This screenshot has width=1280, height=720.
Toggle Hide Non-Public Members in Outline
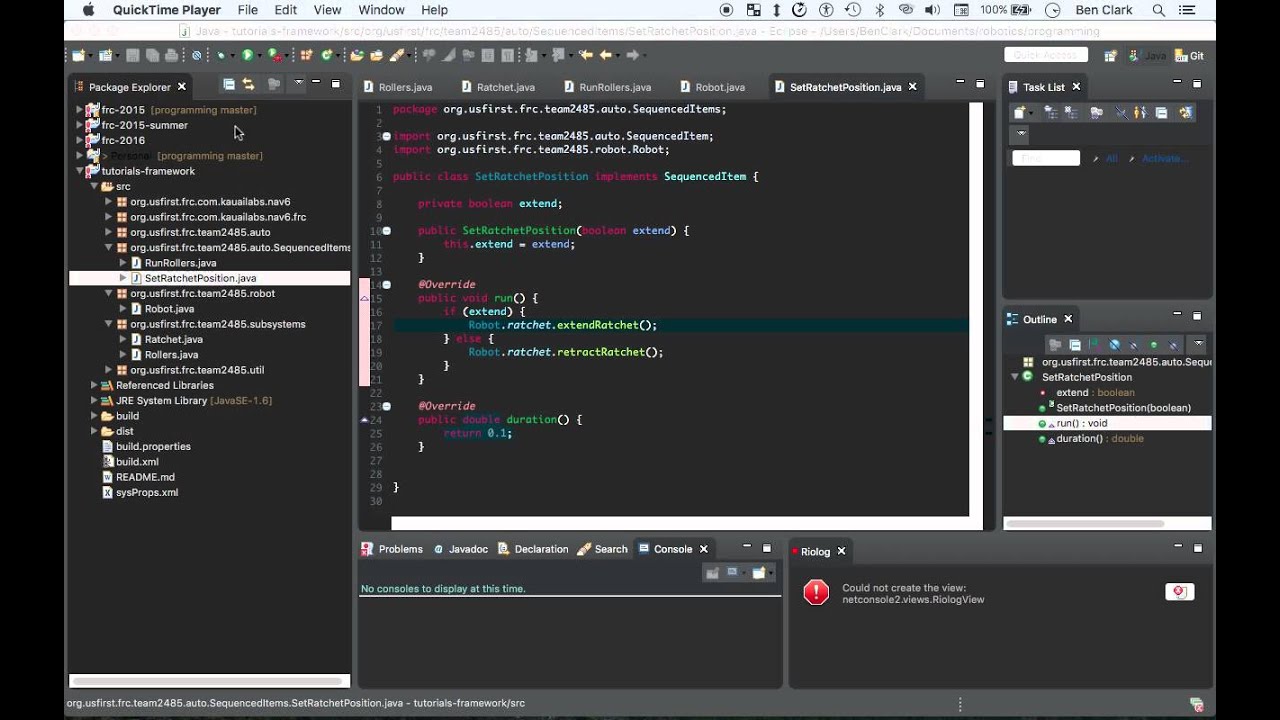[1154, 345]
